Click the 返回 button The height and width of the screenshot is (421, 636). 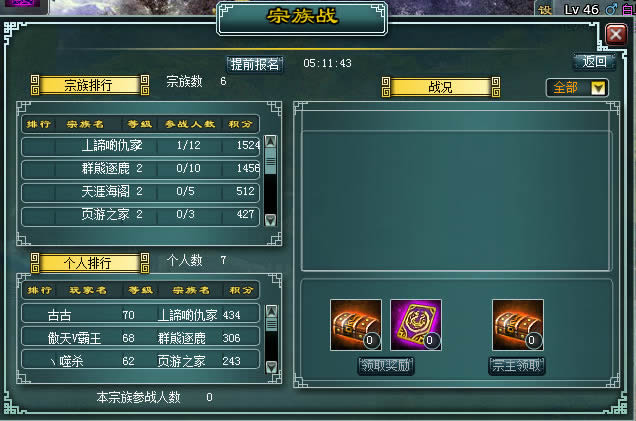click(594, 62)
